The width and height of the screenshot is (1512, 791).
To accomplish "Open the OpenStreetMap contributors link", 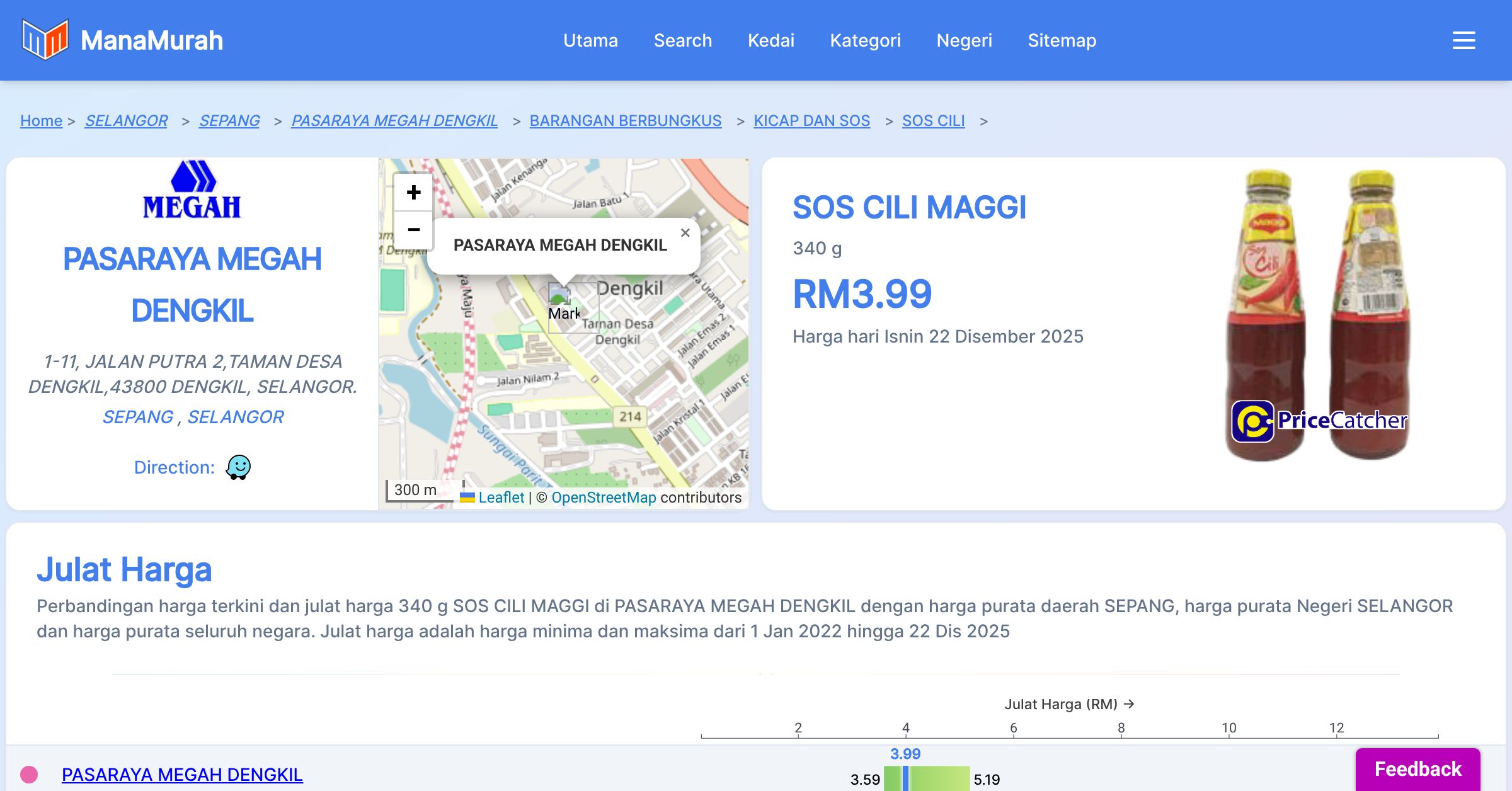I will (604, 498).
